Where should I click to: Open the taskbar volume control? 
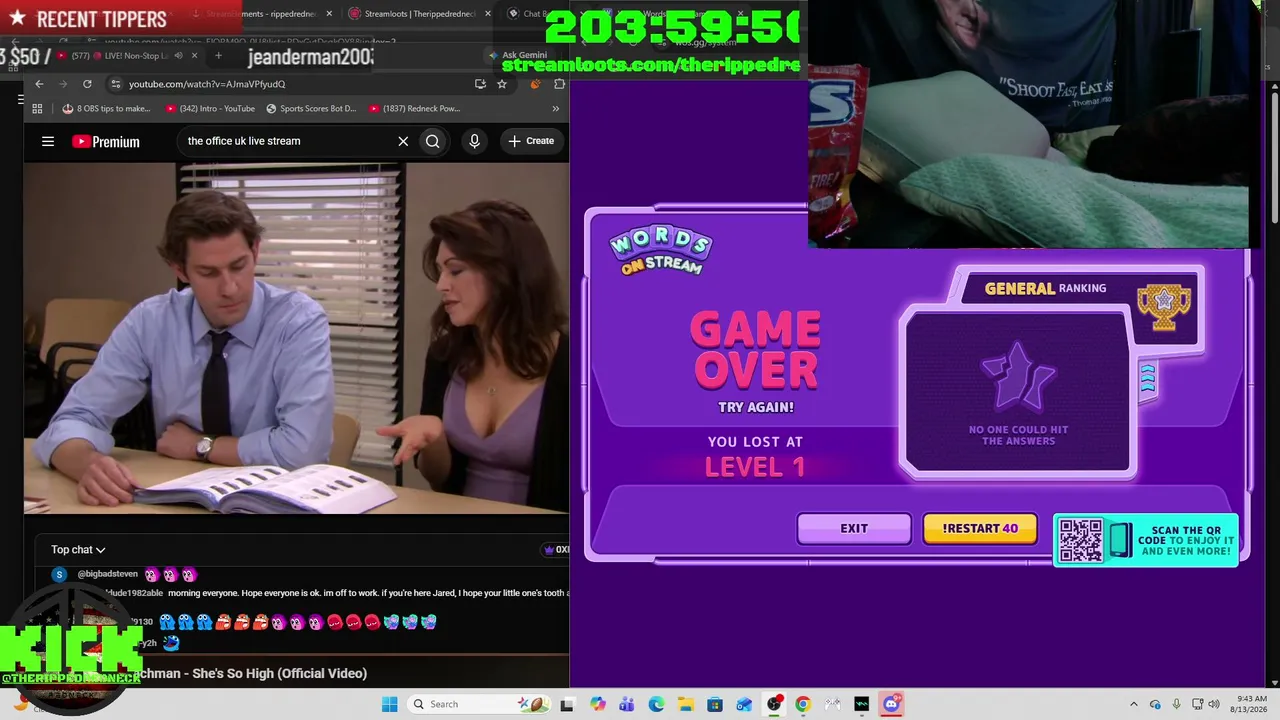pyautogui.click(x=1215, y=704)
